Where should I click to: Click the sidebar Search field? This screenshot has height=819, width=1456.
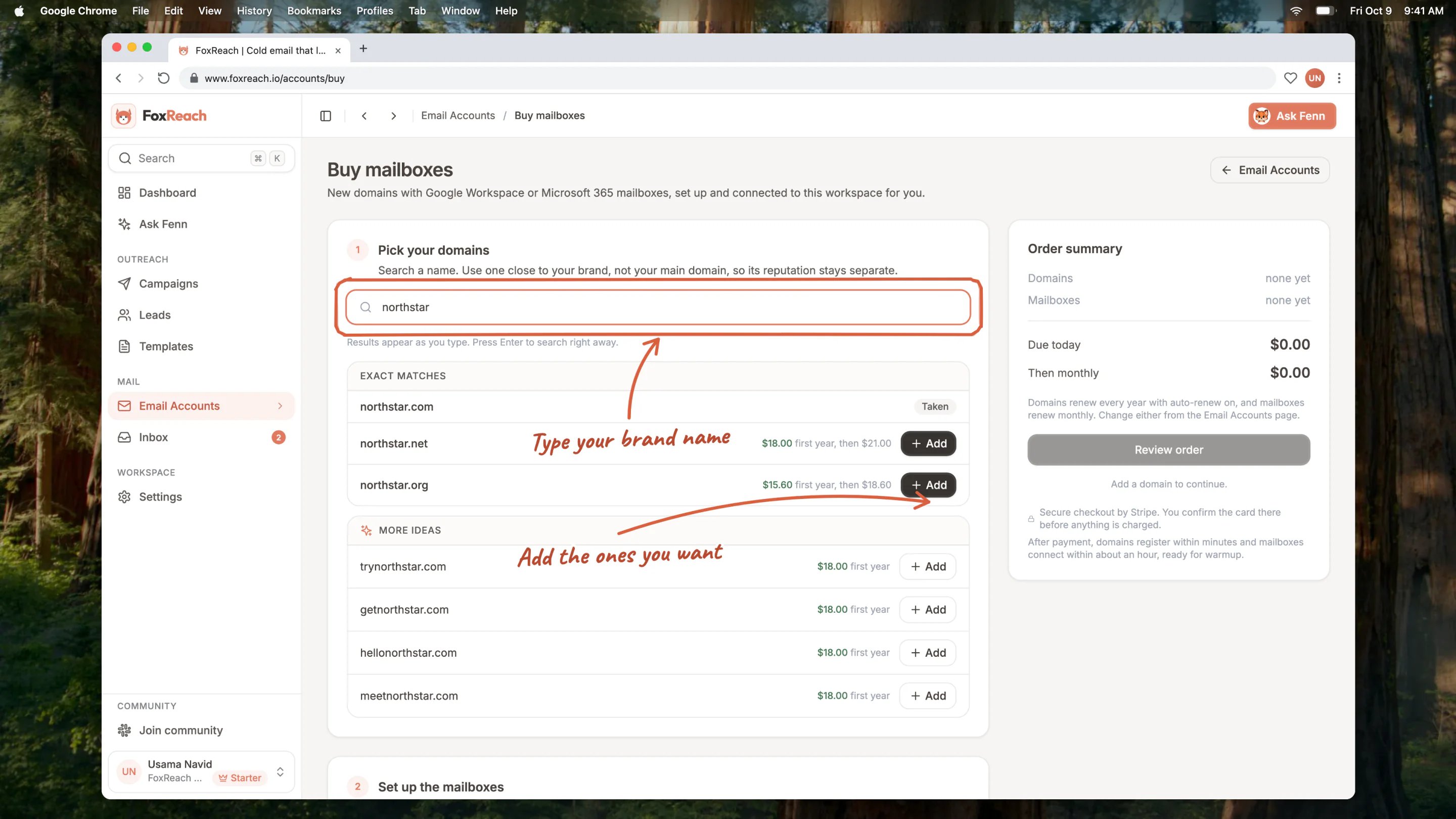[201, 158]
